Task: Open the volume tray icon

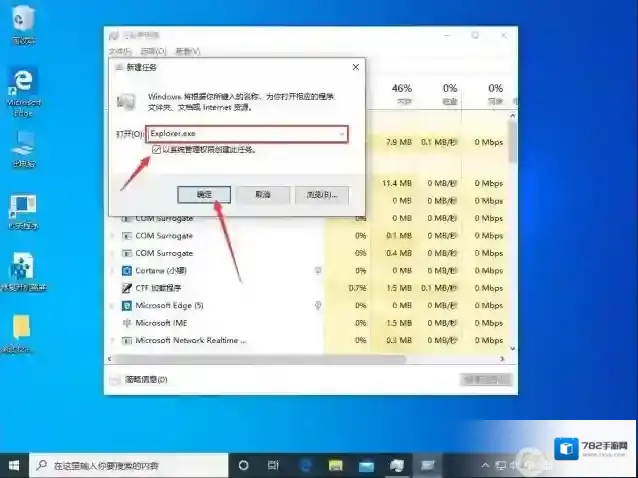Action: 514,465
